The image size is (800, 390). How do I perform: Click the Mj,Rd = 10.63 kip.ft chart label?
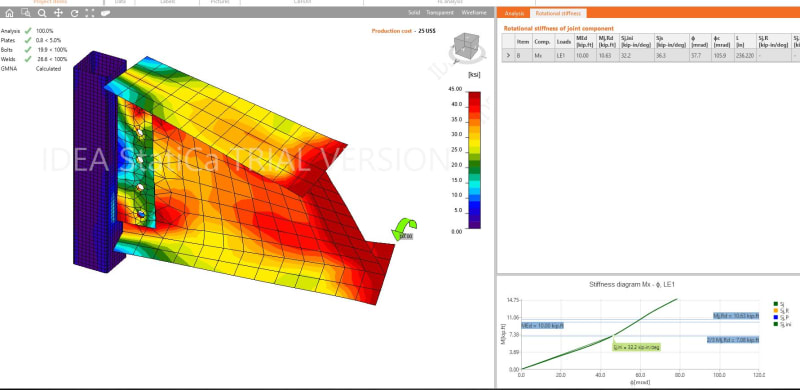tap(736, 315)
